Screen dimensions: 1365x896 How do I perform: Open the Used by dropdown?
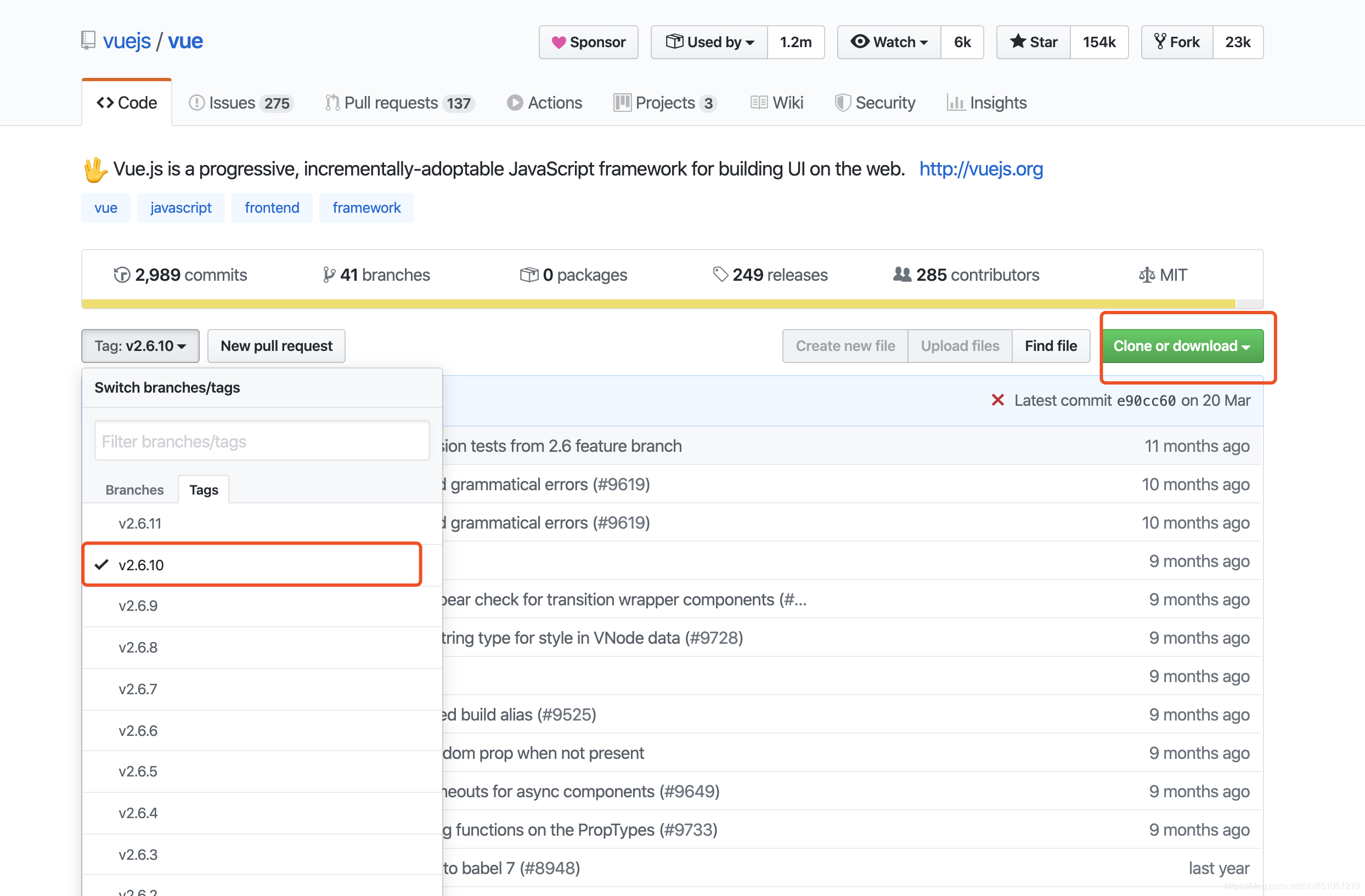[x=709, y=42]
